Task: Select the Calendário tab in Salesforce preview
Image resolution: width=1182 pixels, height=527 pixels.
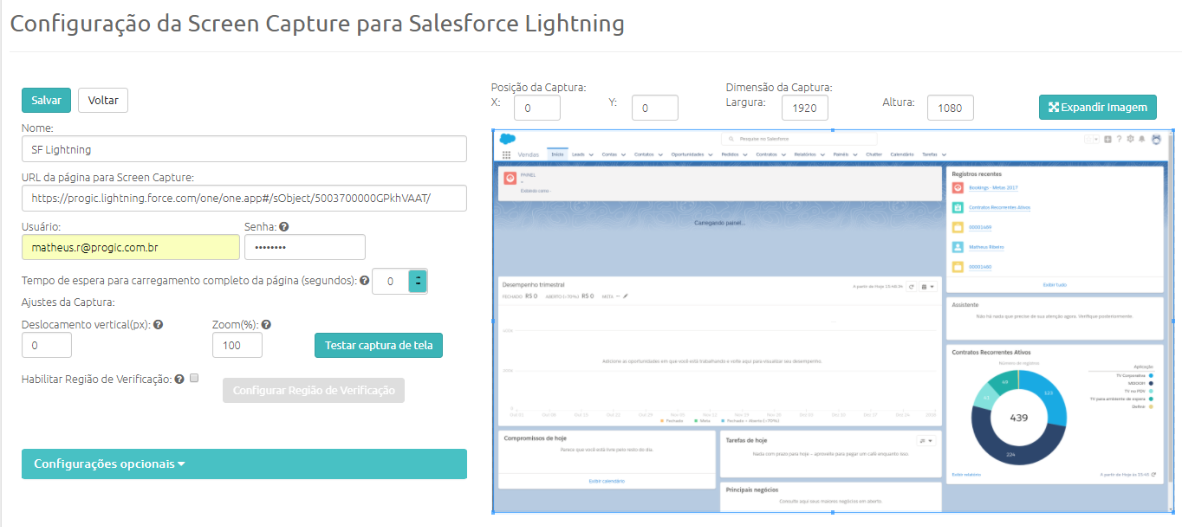Action: 902,155
